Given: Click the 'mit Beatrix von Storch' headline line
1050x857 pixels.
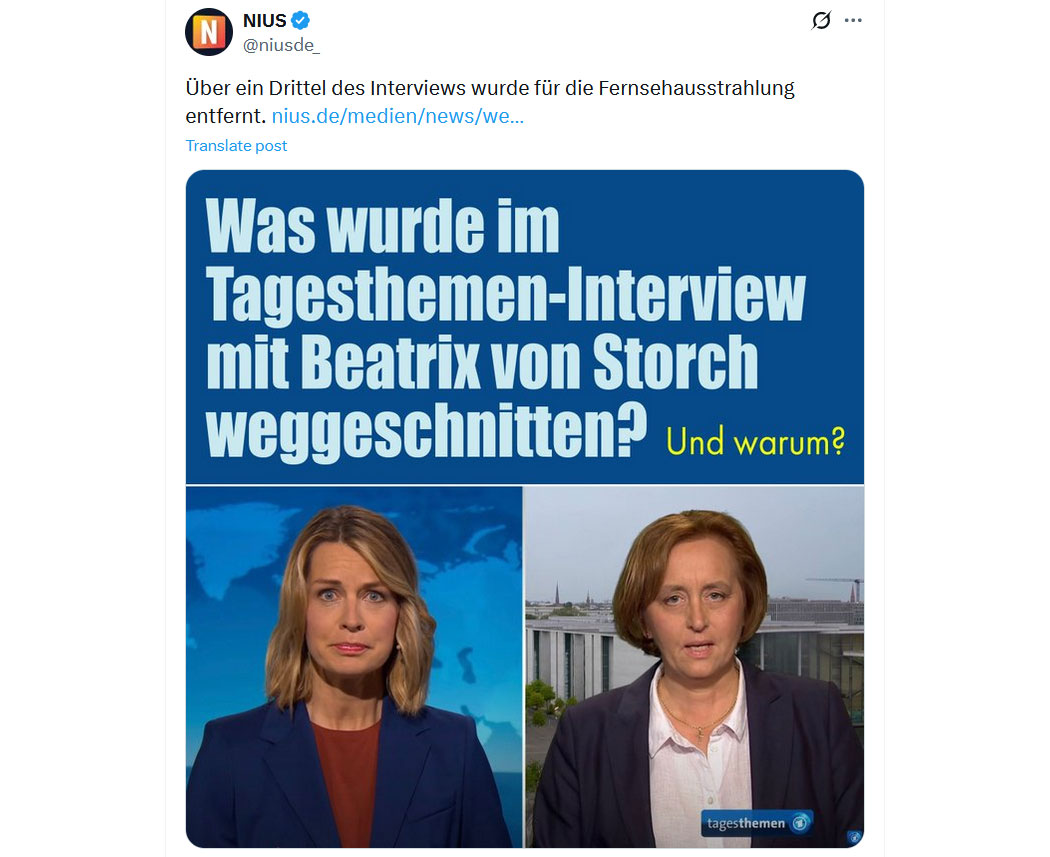Looking at the screenshot, I should pos(482,362).
